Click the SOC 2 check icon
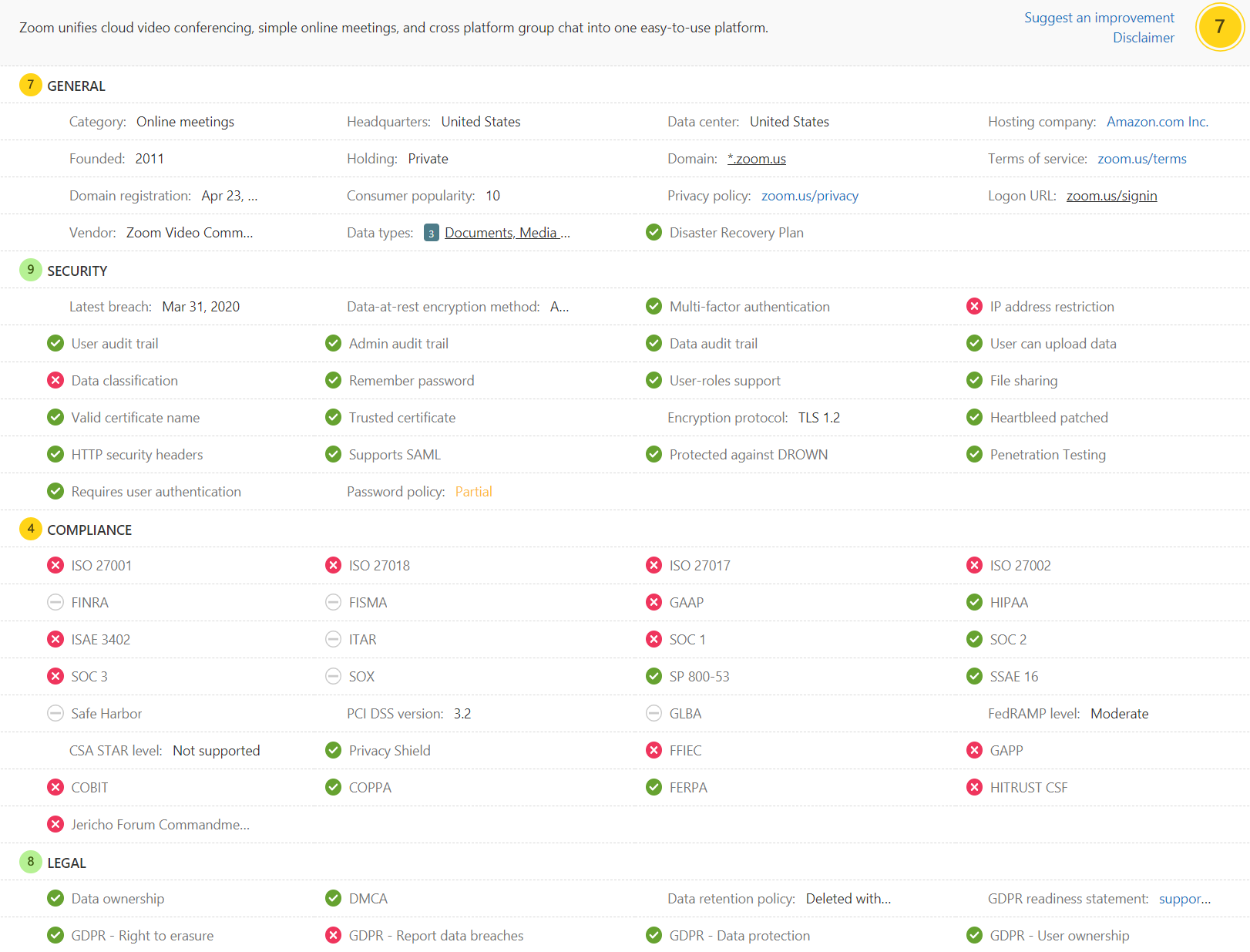1250x952 pixels. click(974, 639)
